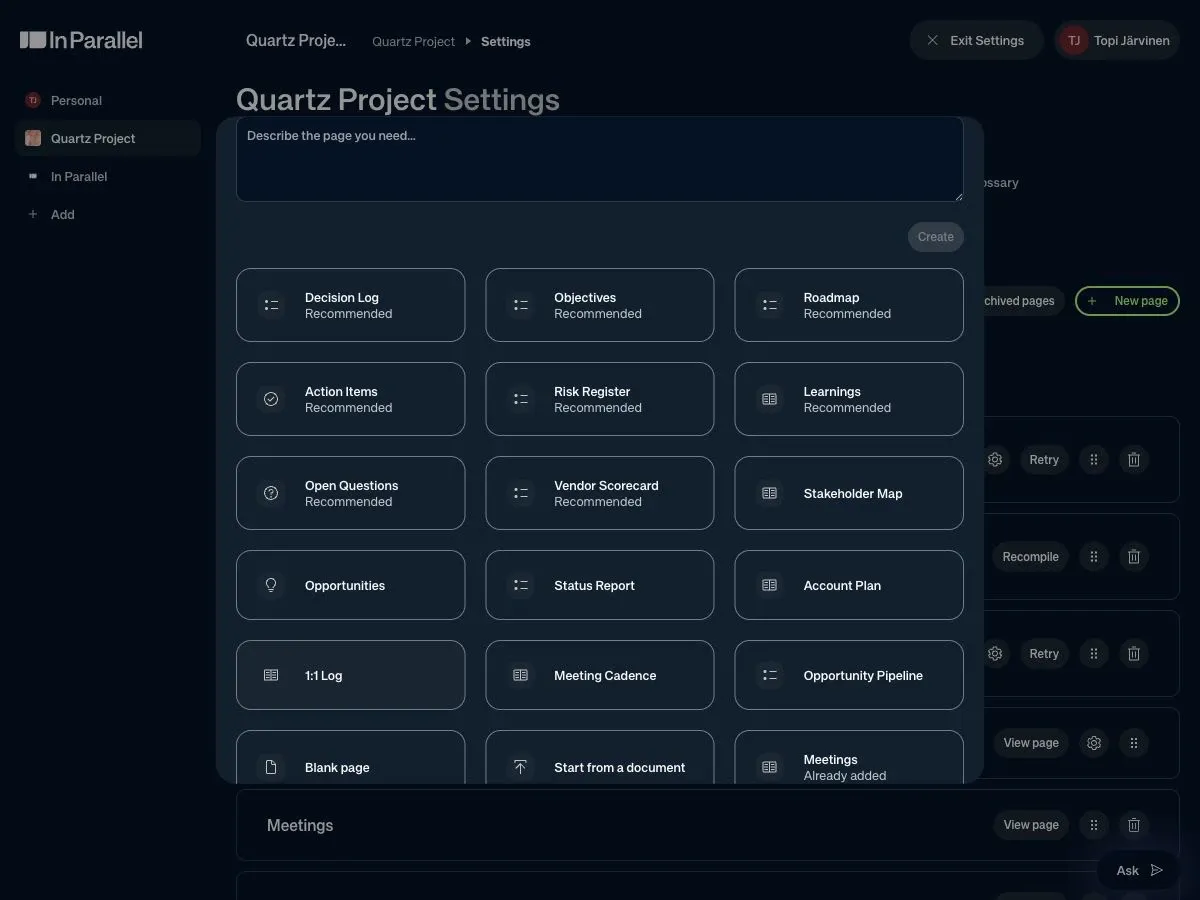Click the Vendor Scorecard list icon
Viewport: 1200px width, 900px height.
coord(520,493)
